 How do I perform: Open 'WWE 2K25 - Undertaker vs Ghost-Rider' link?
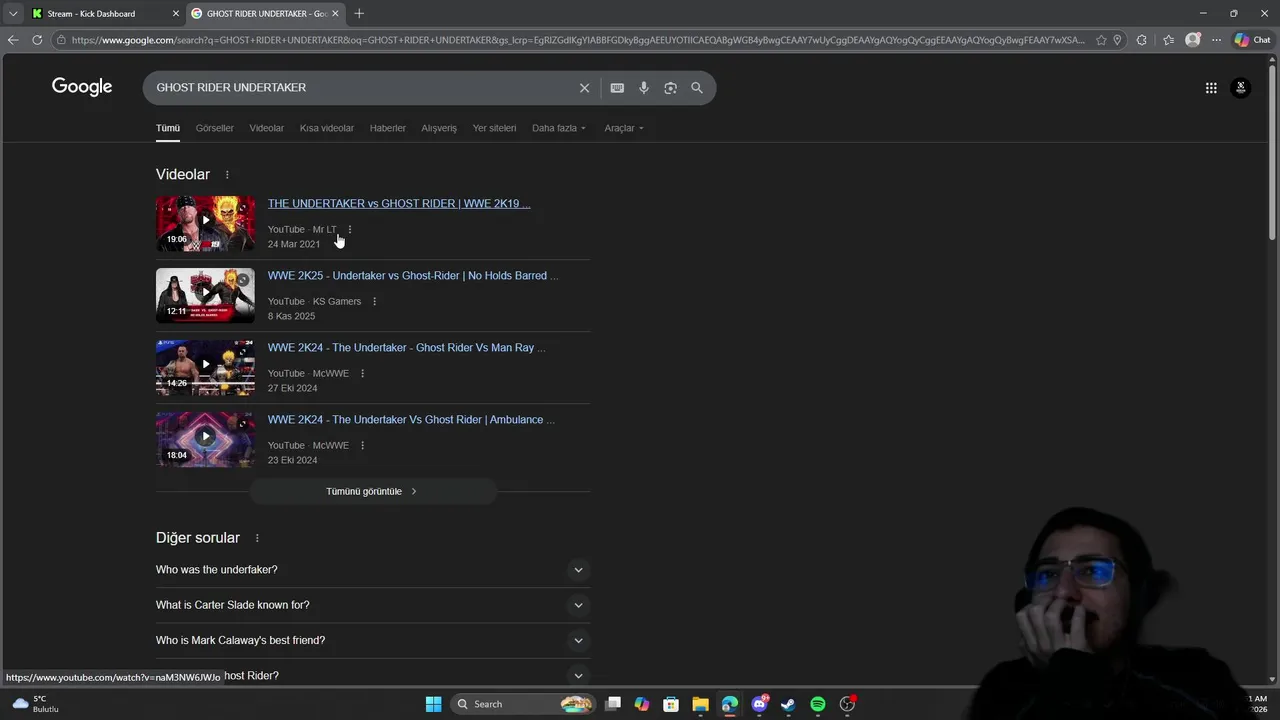[x=413, y=276]
